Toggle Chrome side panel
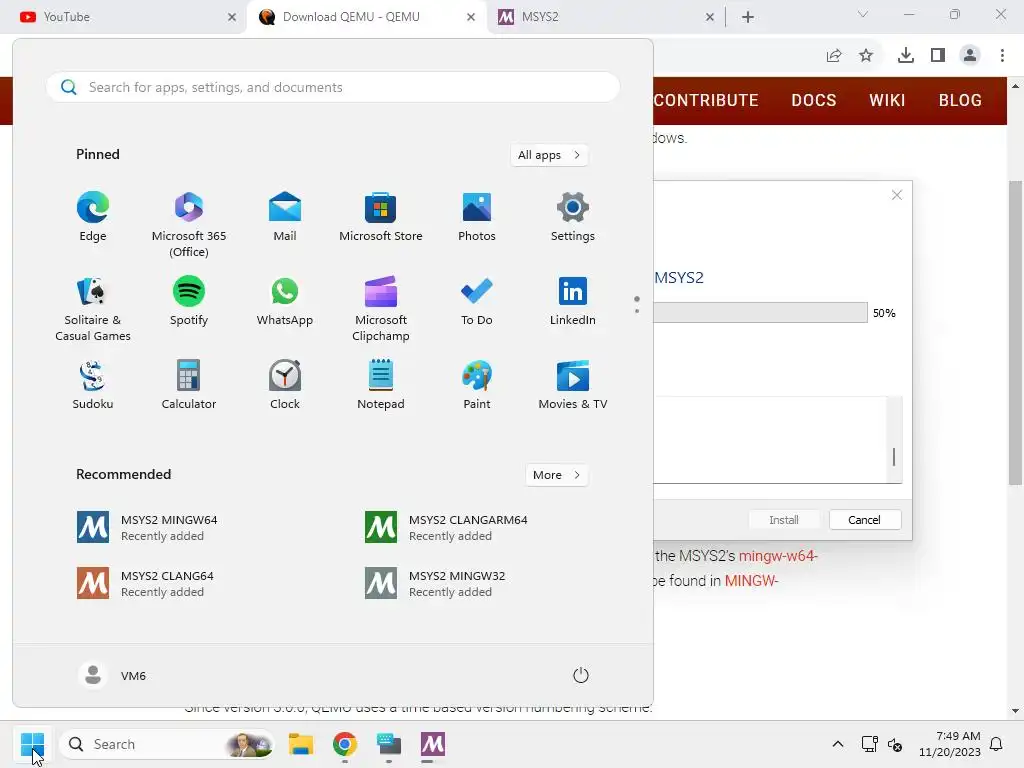1024x768 pixels. point(938,56)
